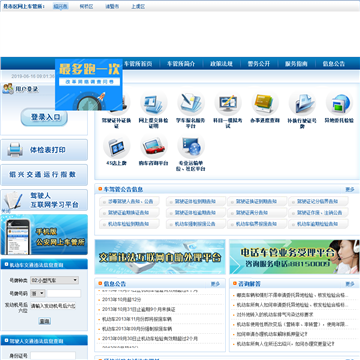Open the 手机版公安网上车管所 phone banner
The image size is (360, 360).
tap(44, 235)
